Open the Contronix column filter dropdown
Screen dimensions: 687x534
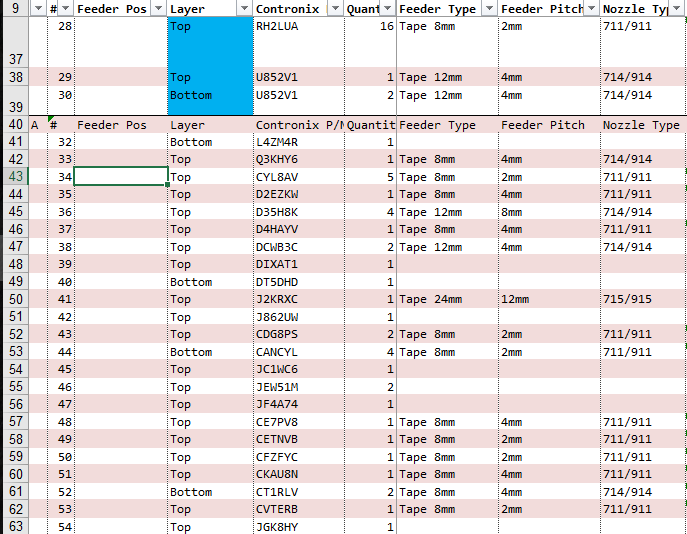[335, 8]
